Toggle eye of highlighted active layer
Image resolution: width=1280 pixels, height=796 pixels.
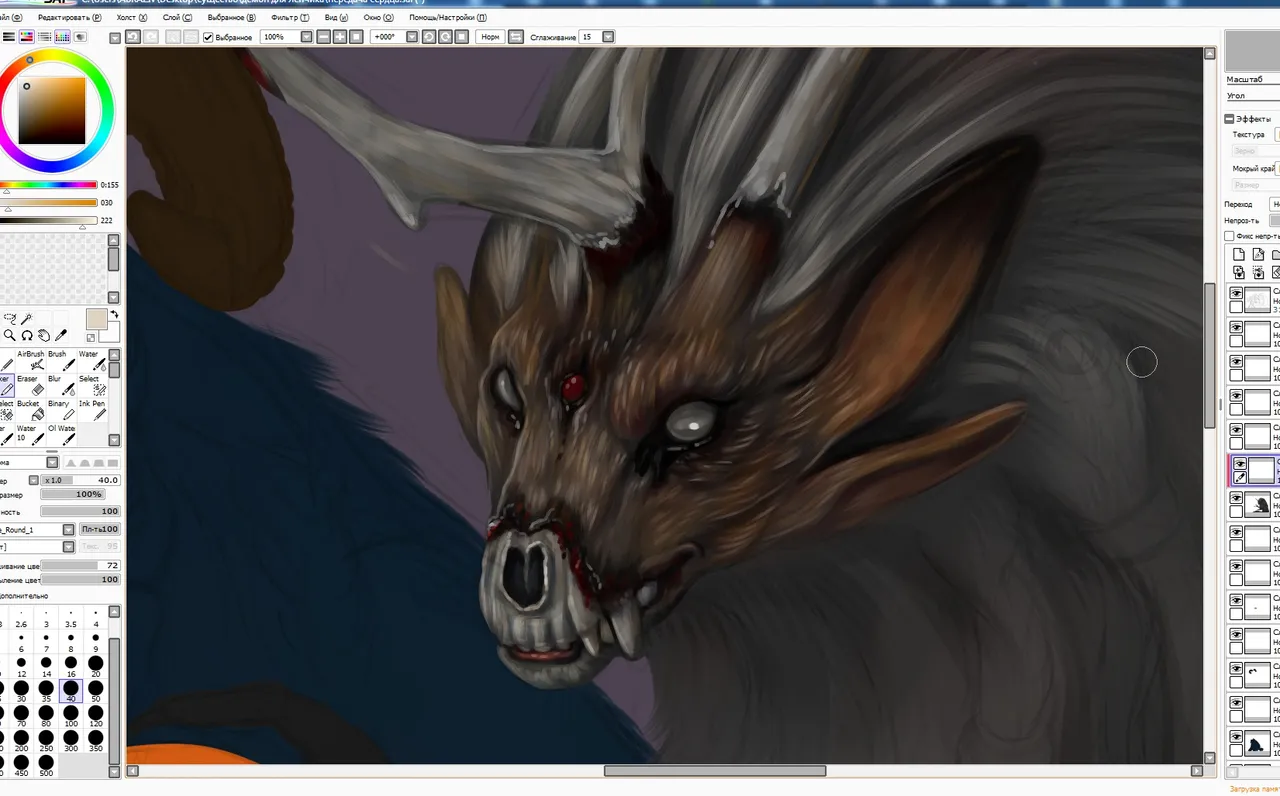(x=1240, y=463)
